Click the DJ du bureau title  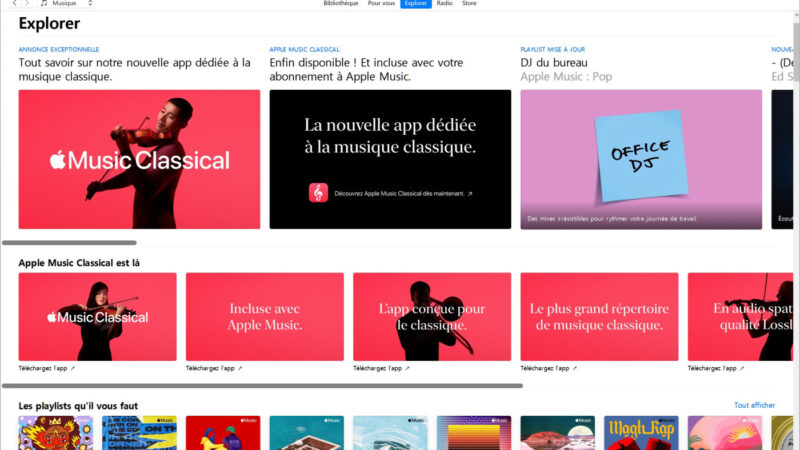point(554,63)
